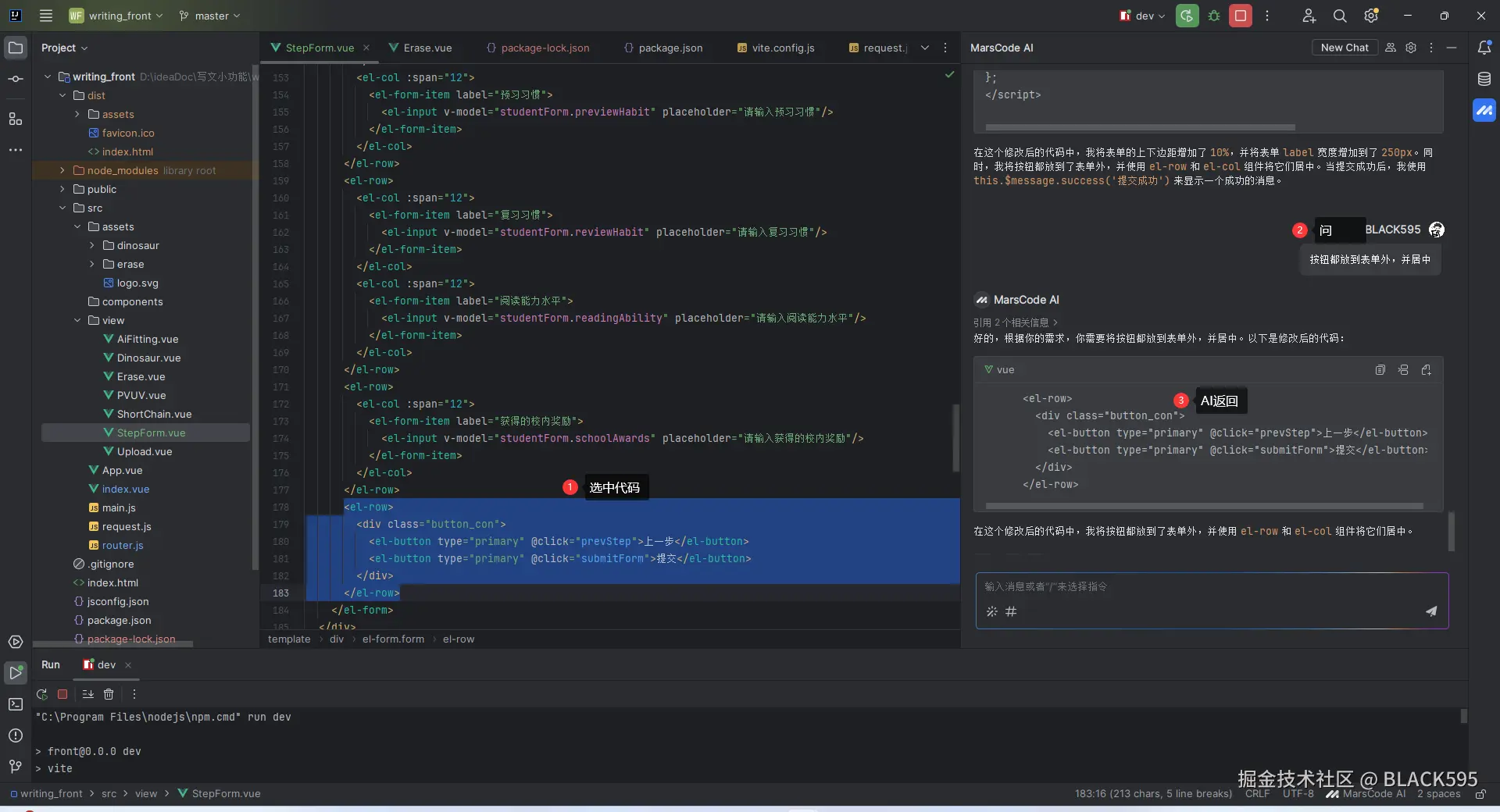Toggle scroll to end in Run console
This screenshot has width=1500, height=812.
(87, 694)
